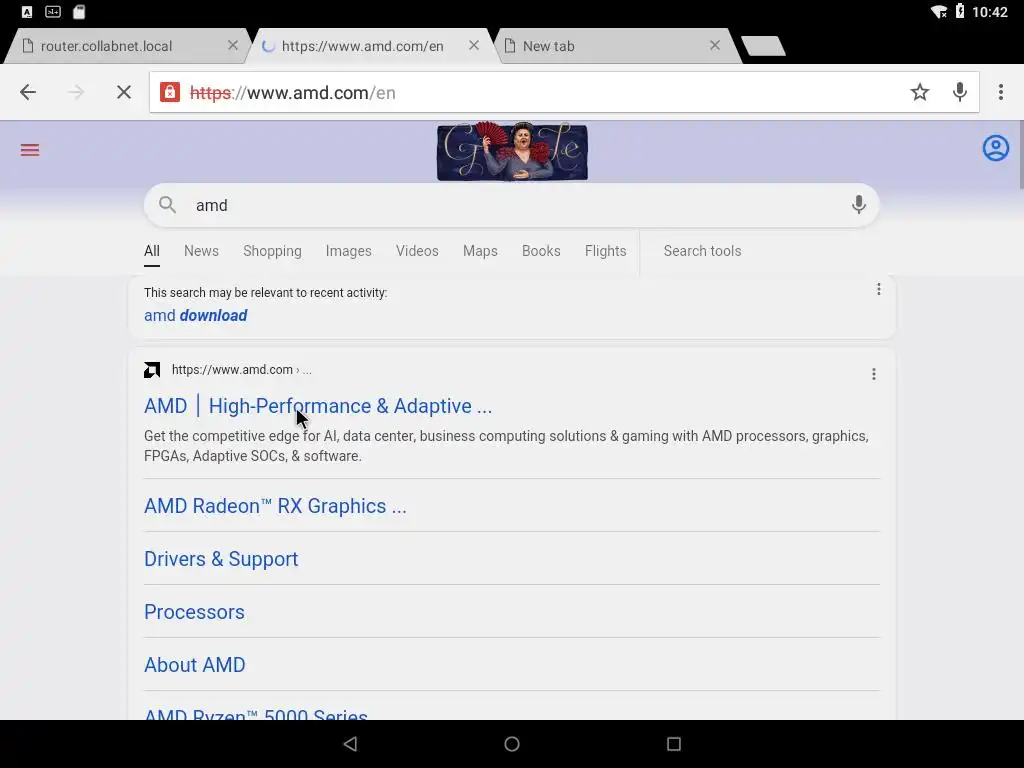Screen dimensions: 1024x768
Task: Stop page loading with the X button
Action: [123, 92]
